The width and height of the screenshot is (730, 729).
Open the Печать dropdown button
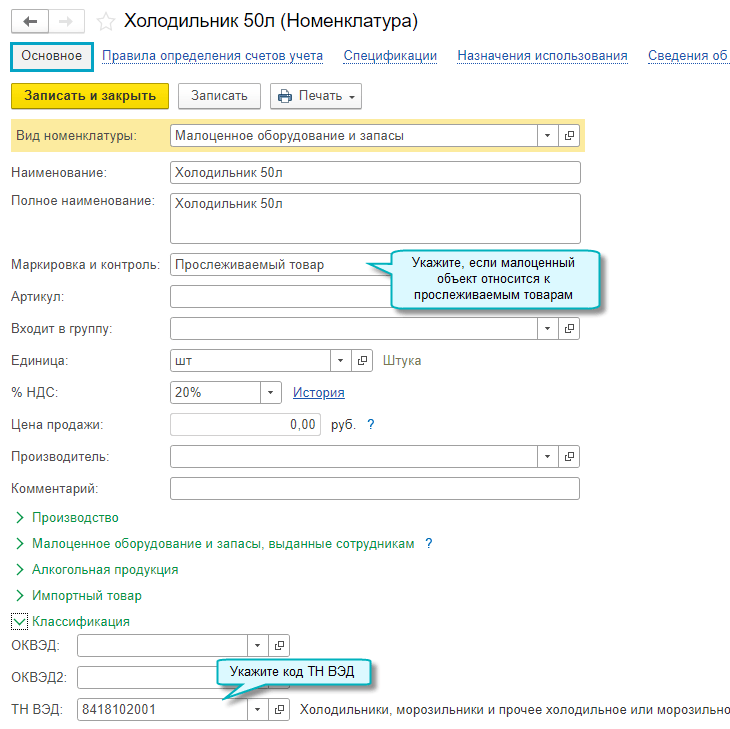coord(316,96)
